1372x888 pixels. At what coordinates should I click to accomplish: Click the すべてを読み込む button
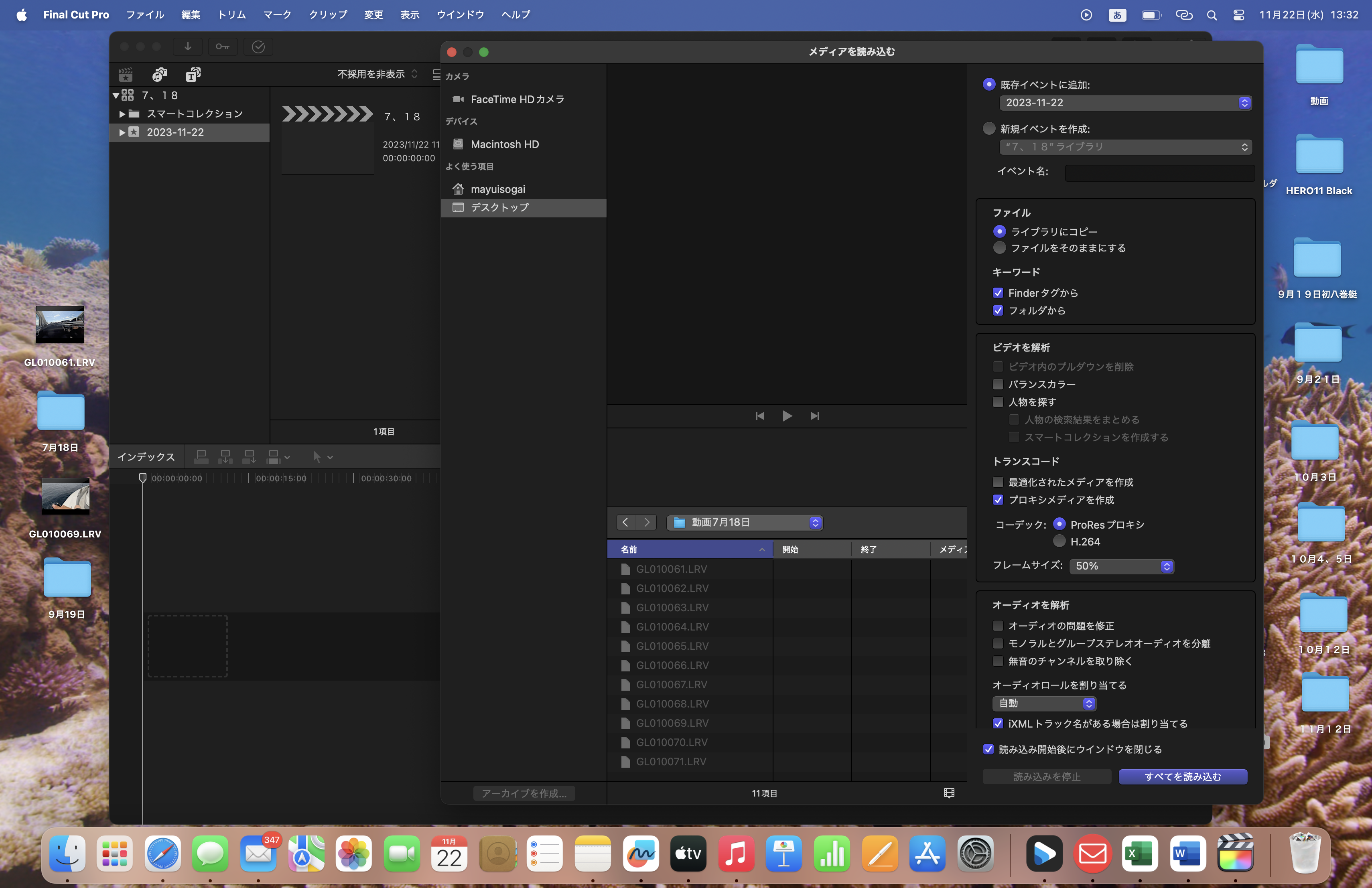click(x=1182, y=777)
